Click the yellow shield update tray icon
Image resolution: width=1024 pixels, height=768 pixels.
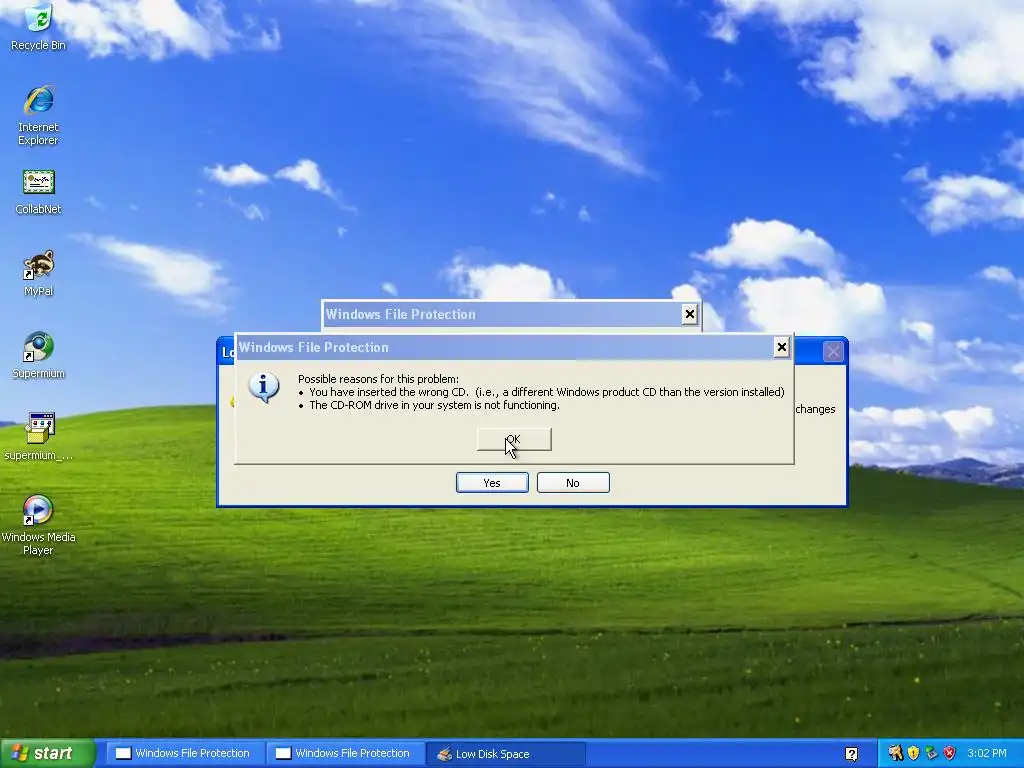(913, 753)
